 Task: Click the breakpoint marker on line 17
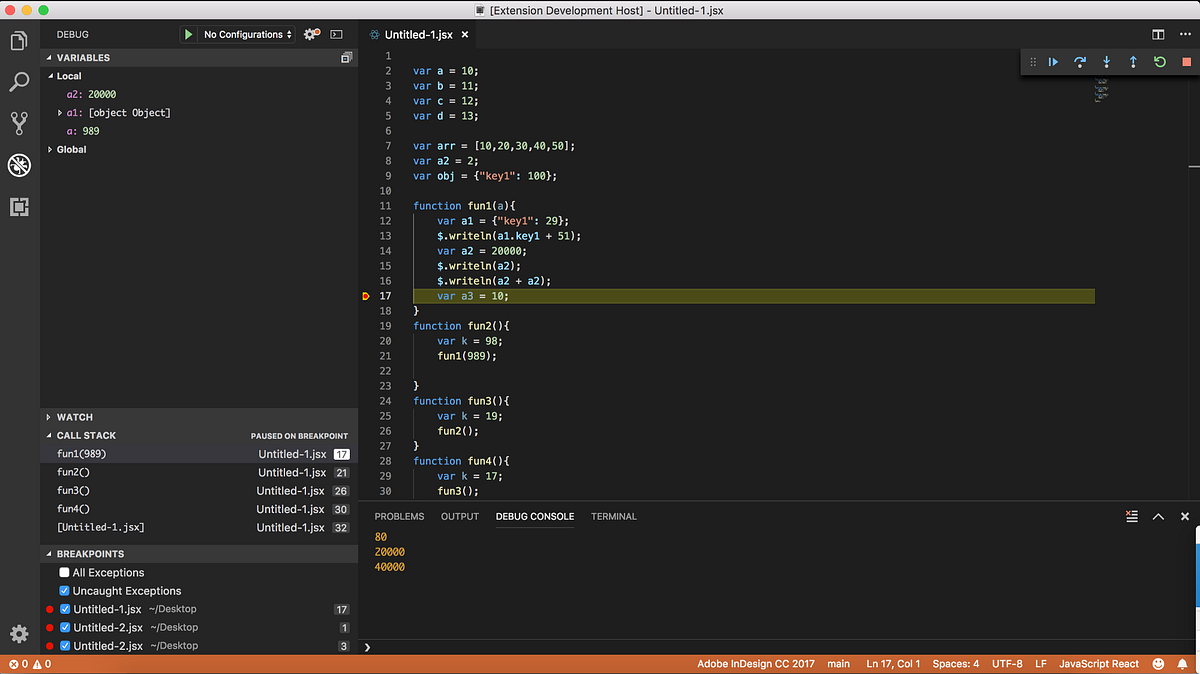click(x=366, y=297)
